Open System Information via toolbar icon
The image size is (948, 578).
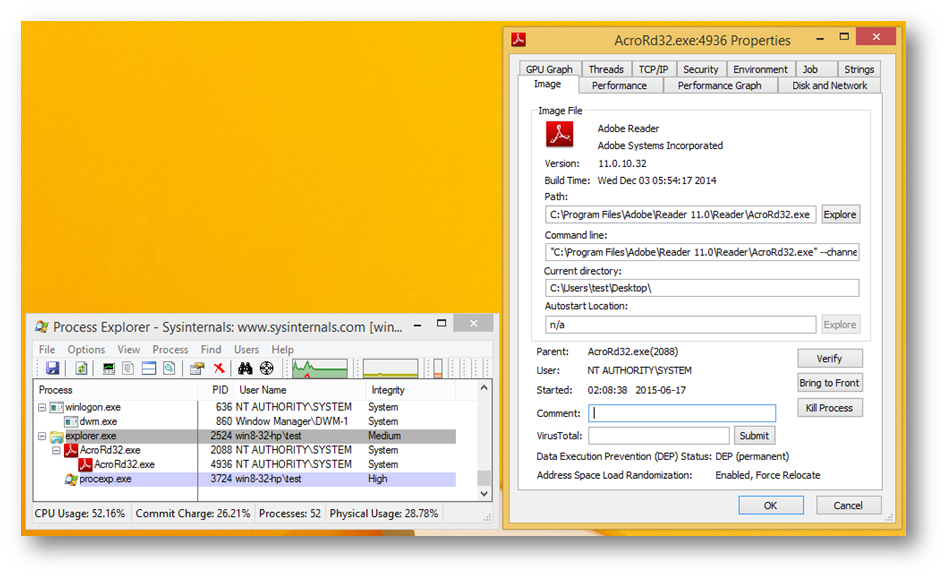[x=109, y=369]
